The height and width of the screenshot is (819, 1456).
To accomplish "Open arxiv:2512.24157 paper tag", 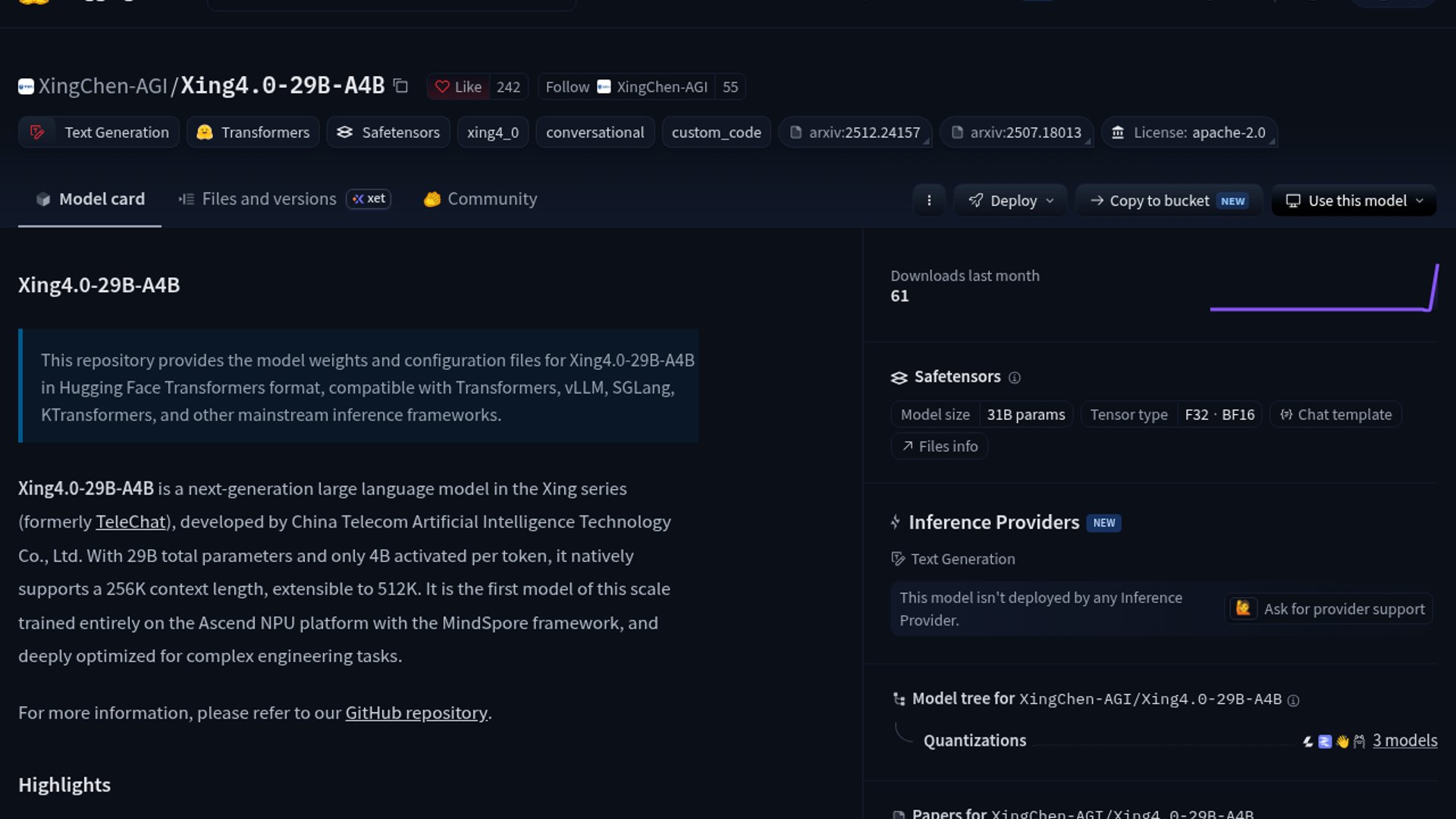I will (x=855, y=132).
